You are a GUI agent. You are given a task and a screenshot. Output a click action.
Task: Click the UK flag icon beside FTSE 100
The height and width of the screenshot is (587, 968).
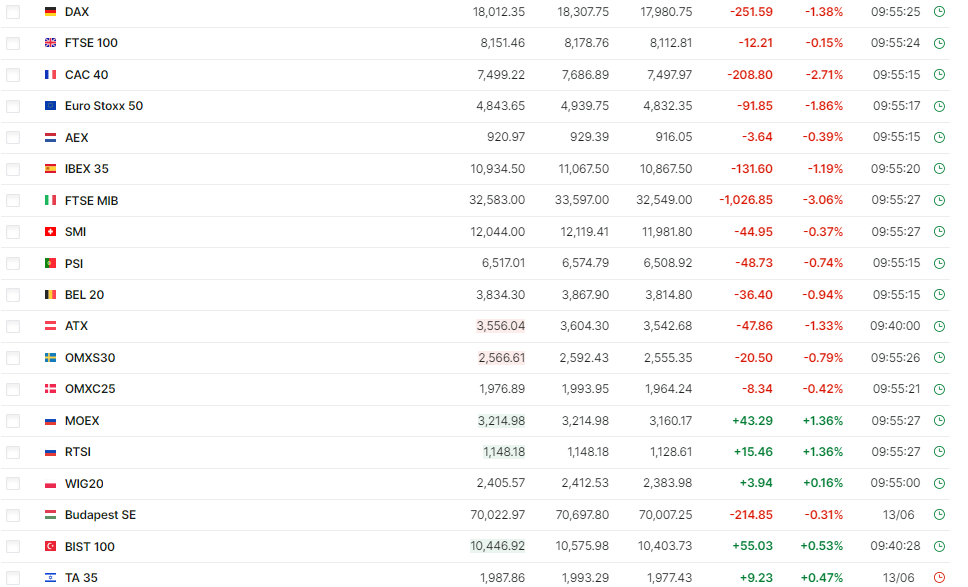(51, 43)
